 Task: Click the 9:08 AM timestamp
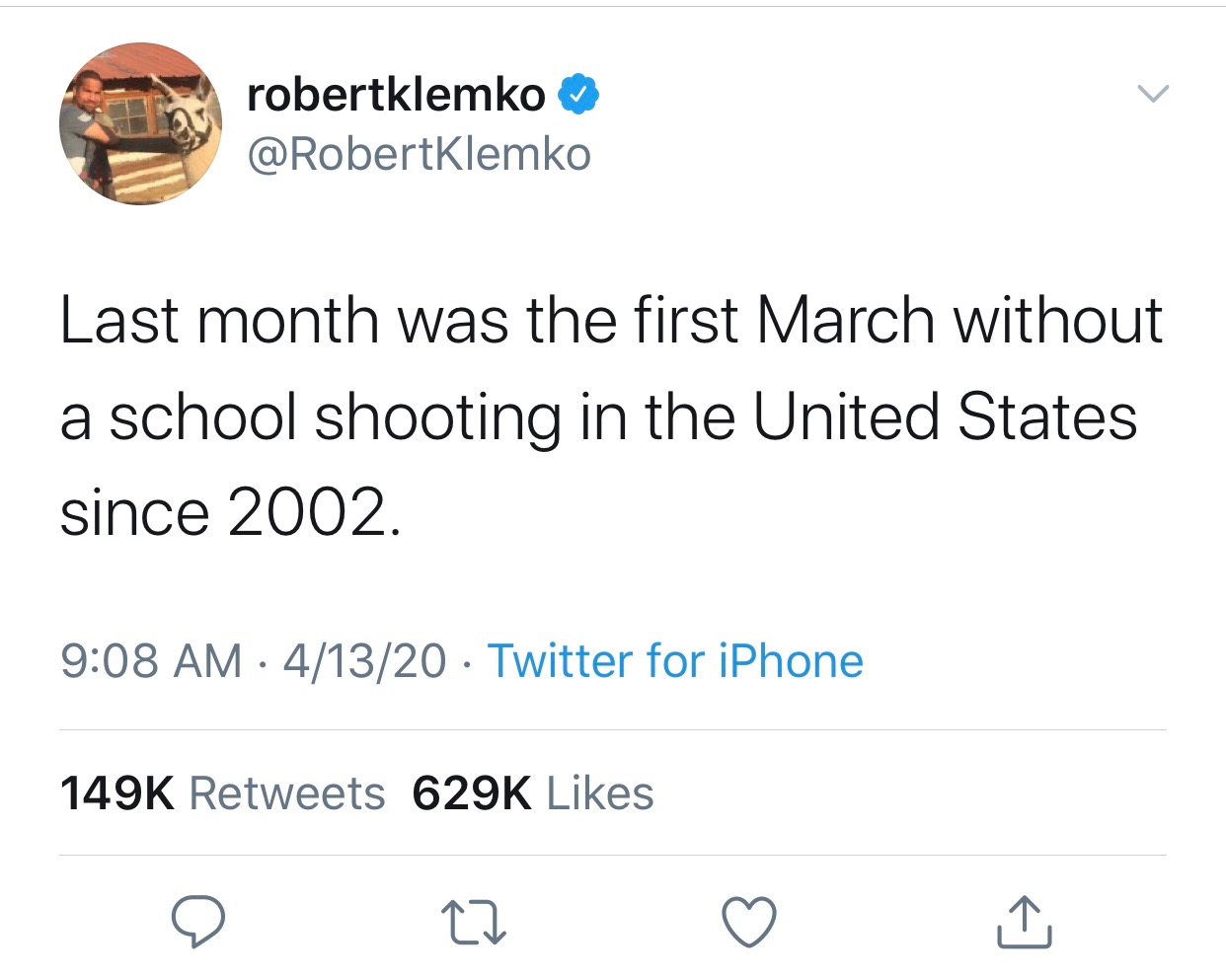(x=151, y=661)
